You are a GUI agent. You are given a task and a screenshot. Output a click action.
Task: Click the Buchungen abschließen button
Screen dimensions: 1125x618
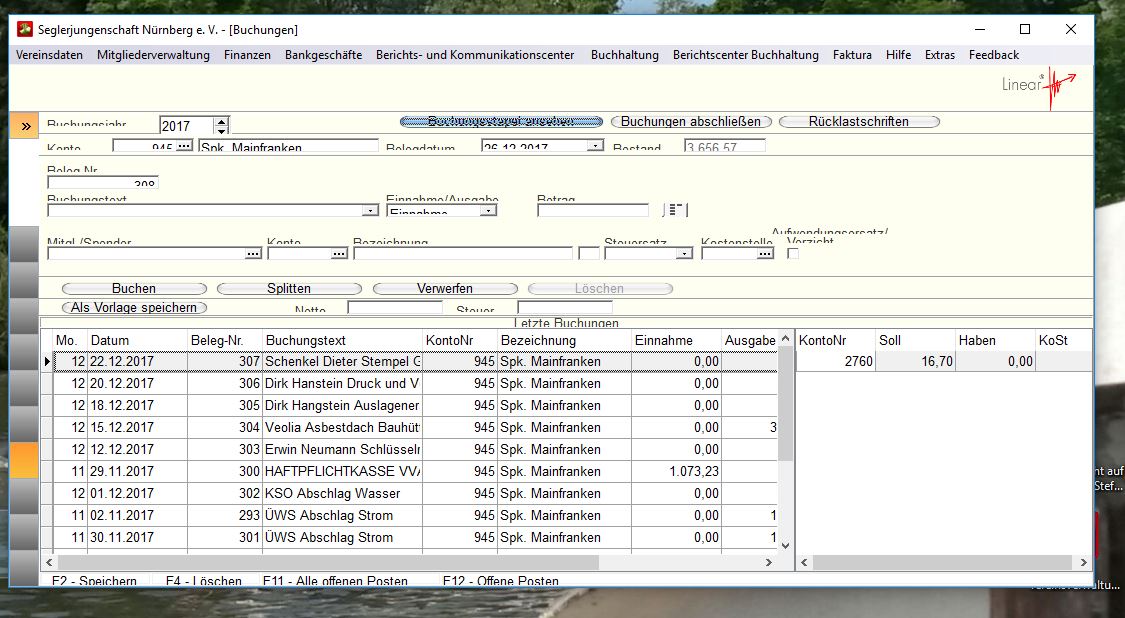click(x=691, y=122)
